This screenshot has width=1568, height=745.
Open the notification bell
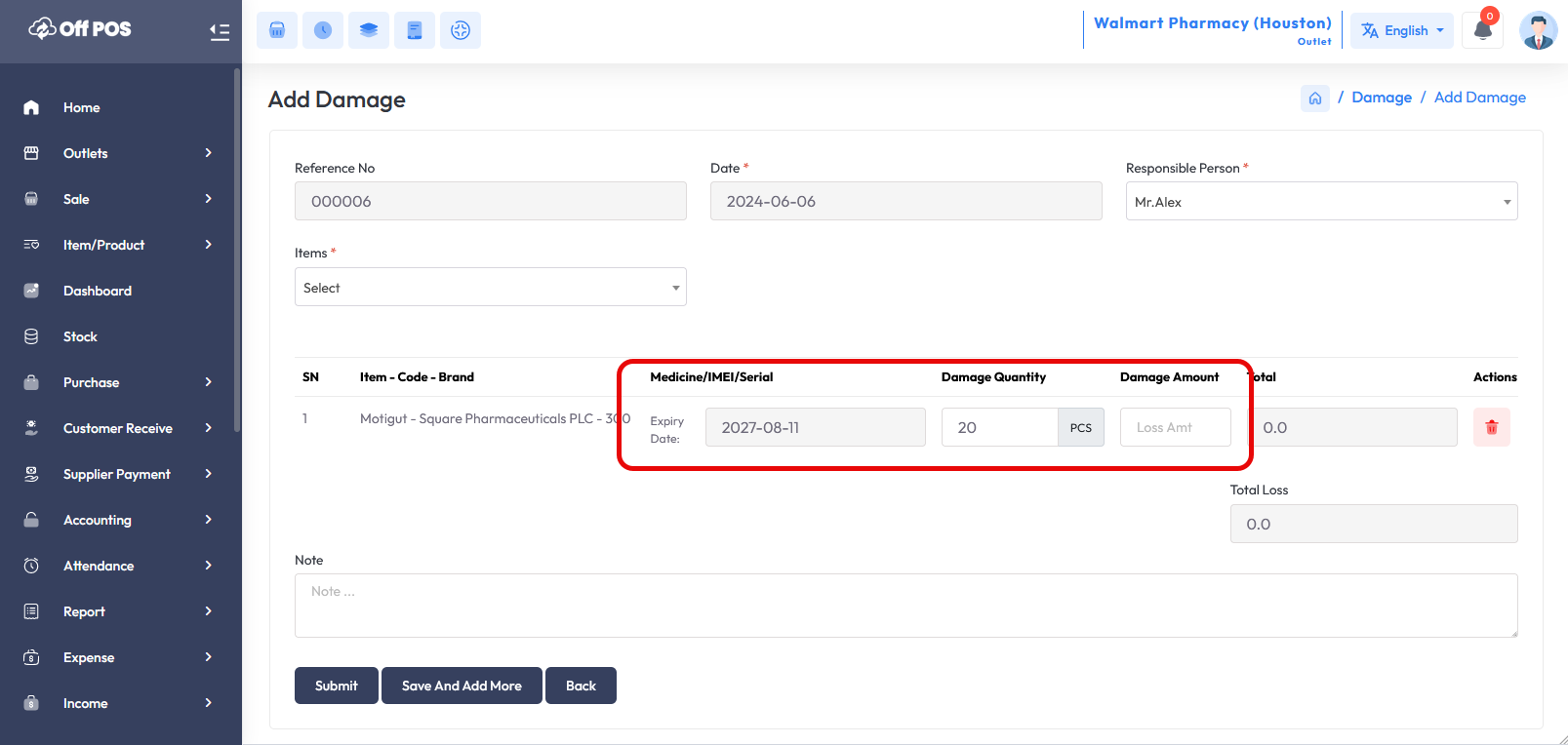click(x=1482, y=30)
